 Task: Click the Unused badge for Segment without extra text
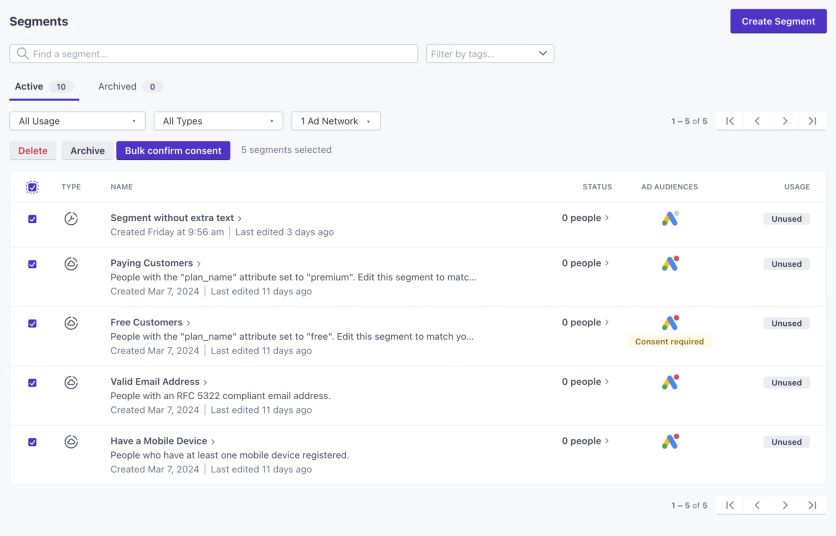click(786, 219)
